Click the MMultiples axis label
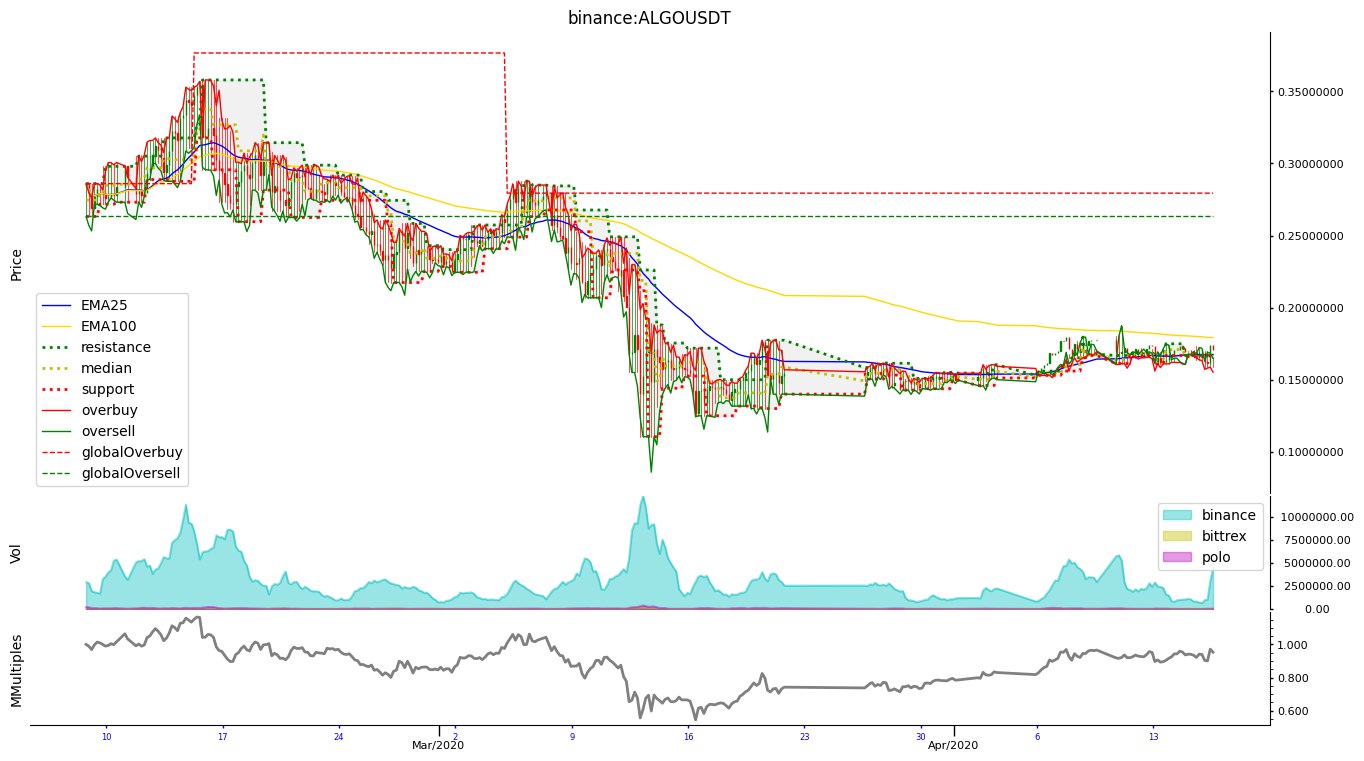Screen dimensions: 1364x761 17,670
